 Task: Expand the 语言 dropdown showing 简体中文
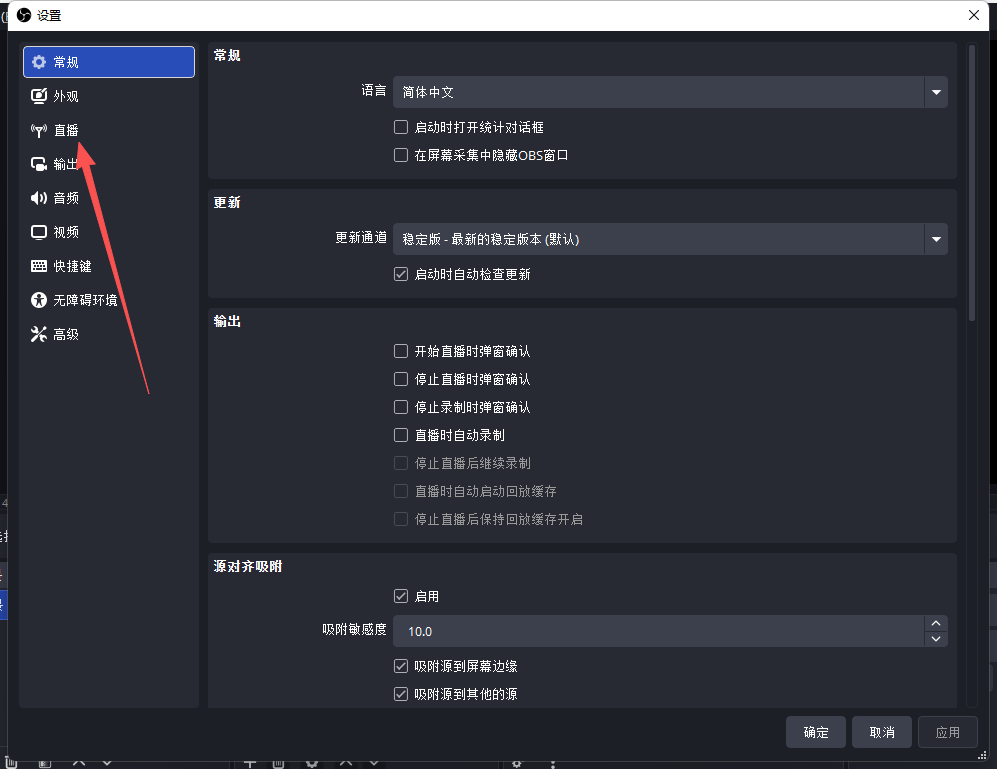[669, 92]
